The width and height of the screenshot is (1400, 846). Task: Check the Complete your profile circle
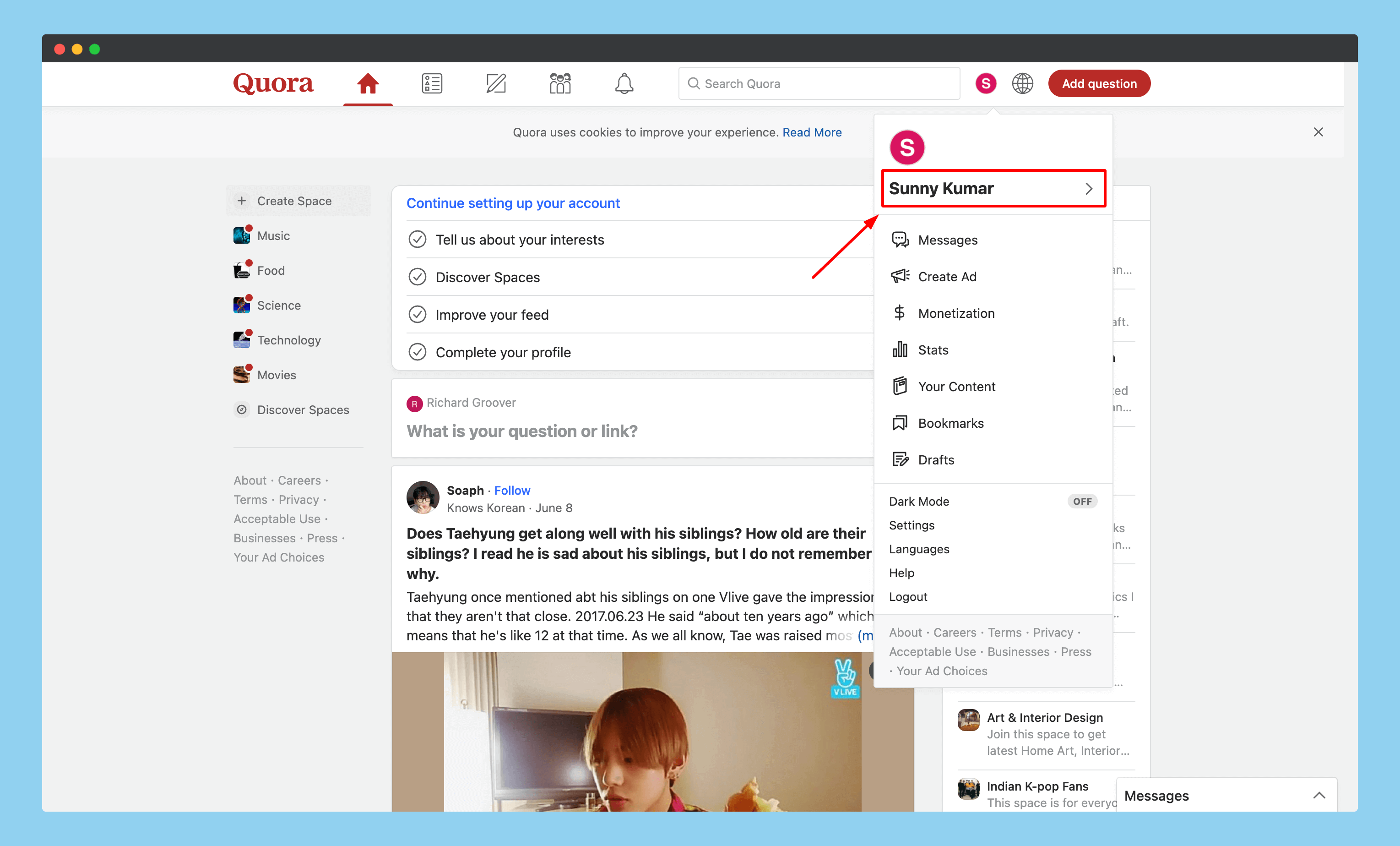[418, 352]
